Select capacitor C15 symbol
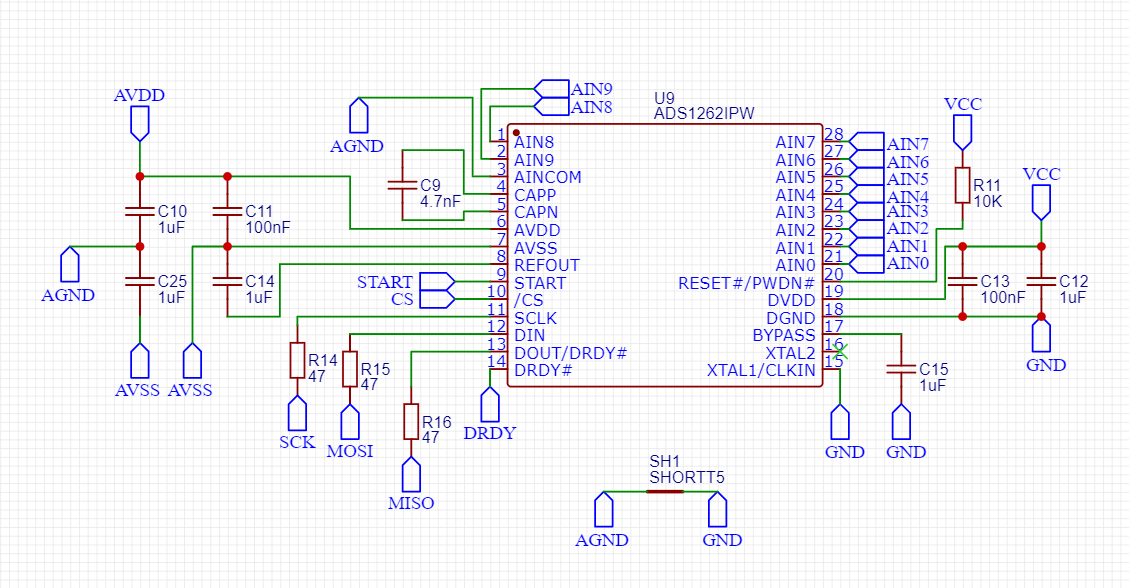 point(901,369)
